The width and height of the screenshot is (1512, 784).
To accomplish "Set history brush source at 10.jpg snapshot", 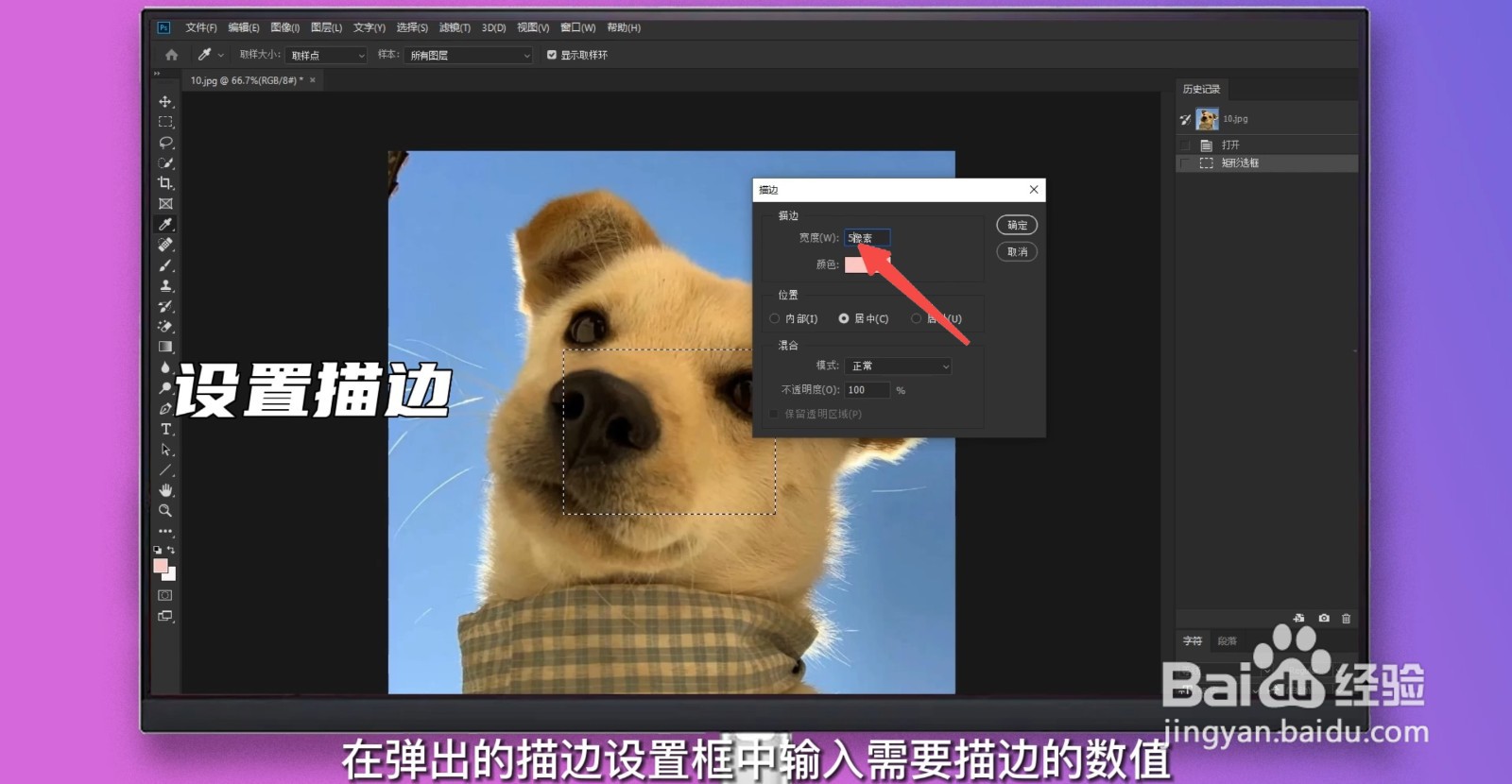I will coord(1185,119).
